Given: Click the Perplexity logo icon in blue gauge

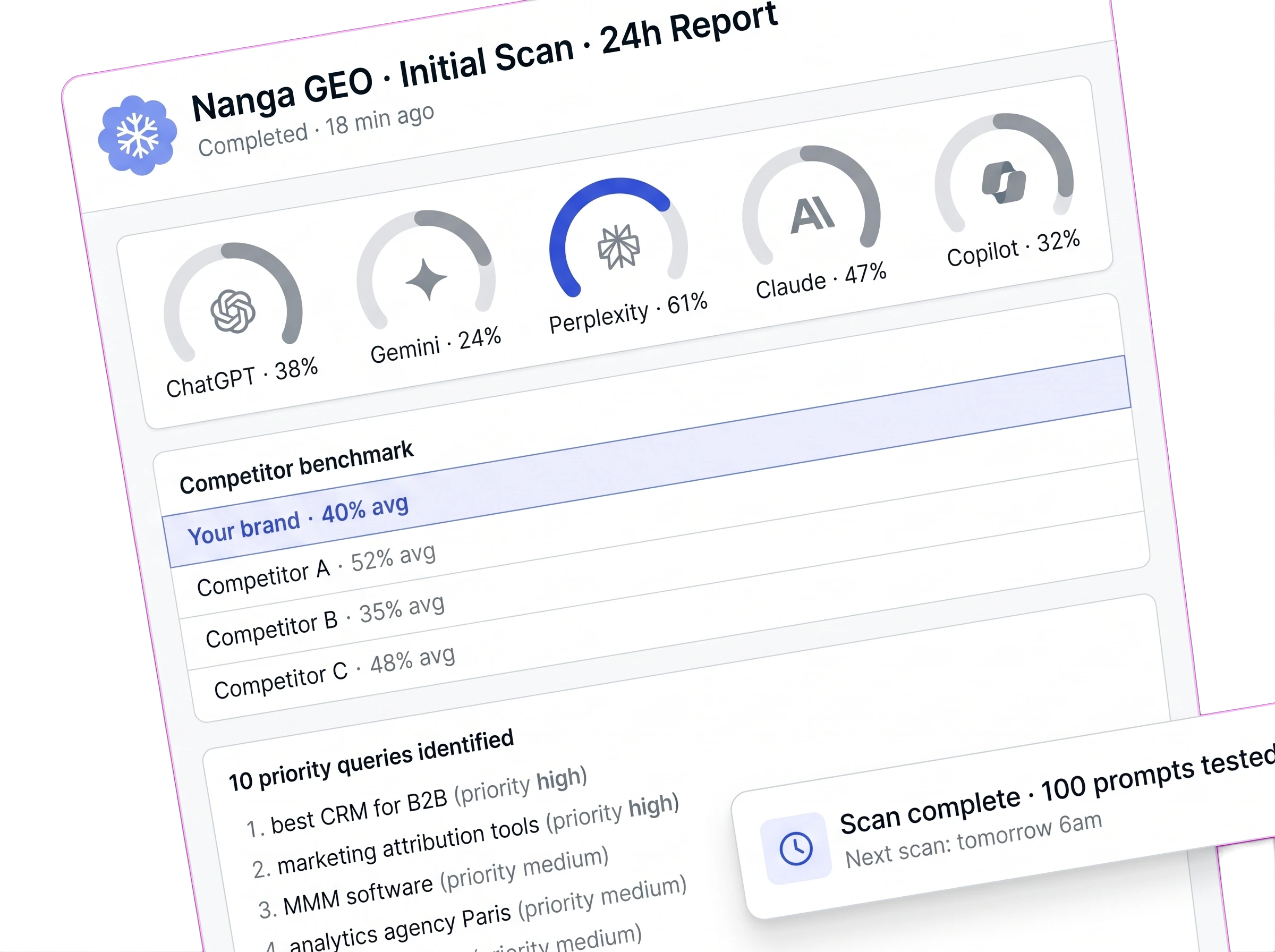Looking at the screenshot, I should pos(619,246).
